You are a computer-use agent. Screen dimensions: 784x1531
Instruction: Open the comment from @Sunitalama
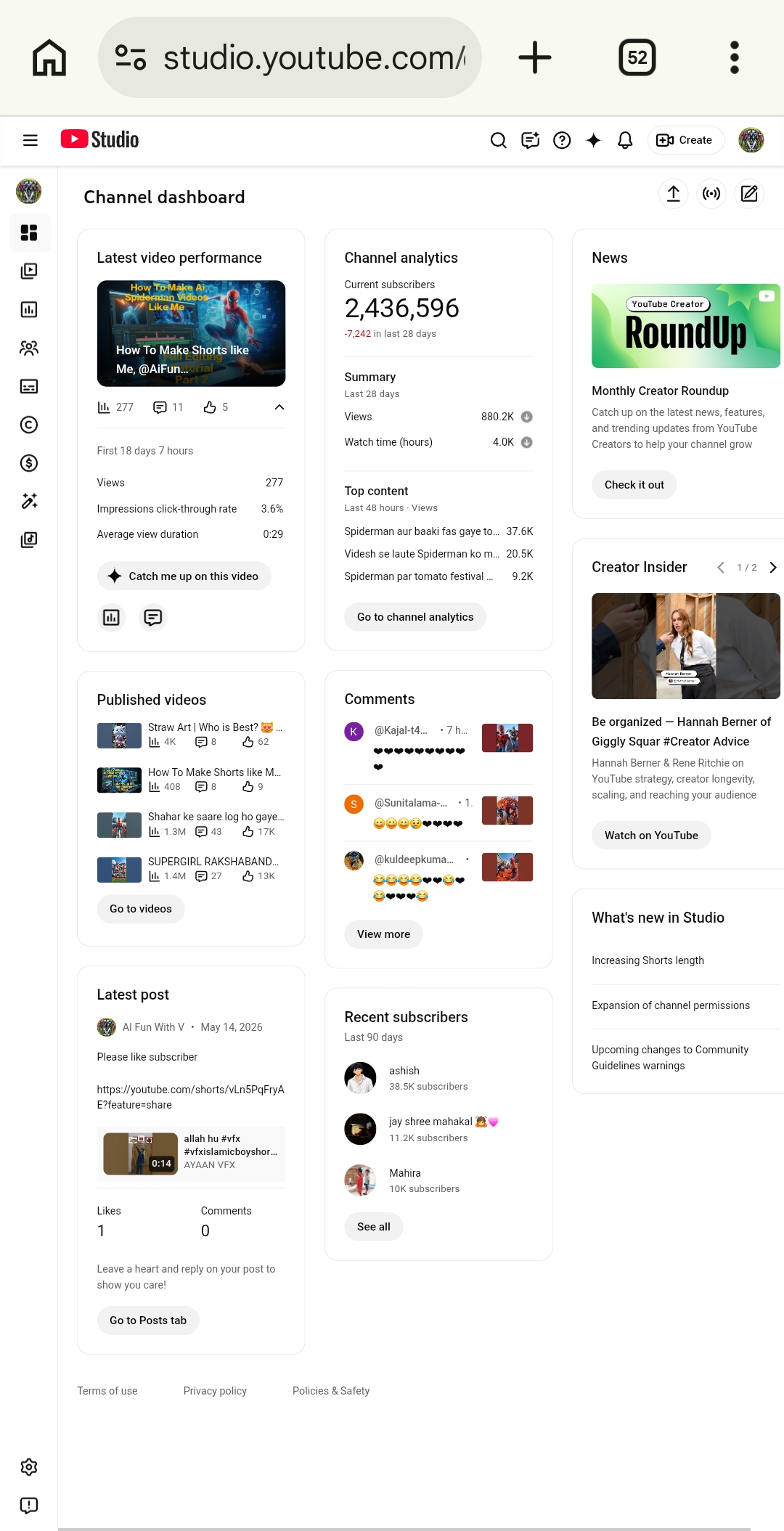point(438,812)
